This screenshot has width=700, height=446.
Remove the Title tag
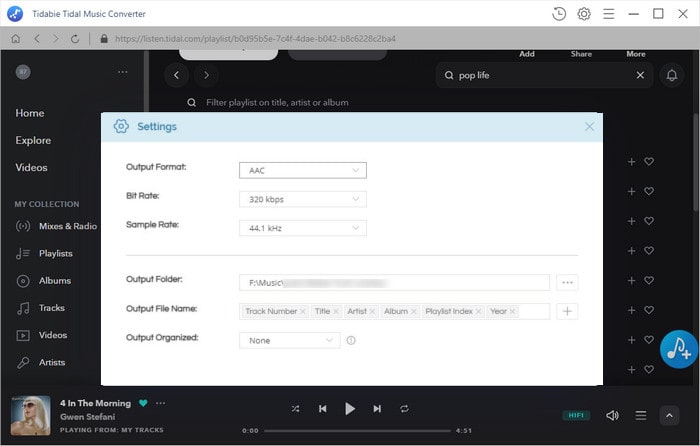click(336, 312)
